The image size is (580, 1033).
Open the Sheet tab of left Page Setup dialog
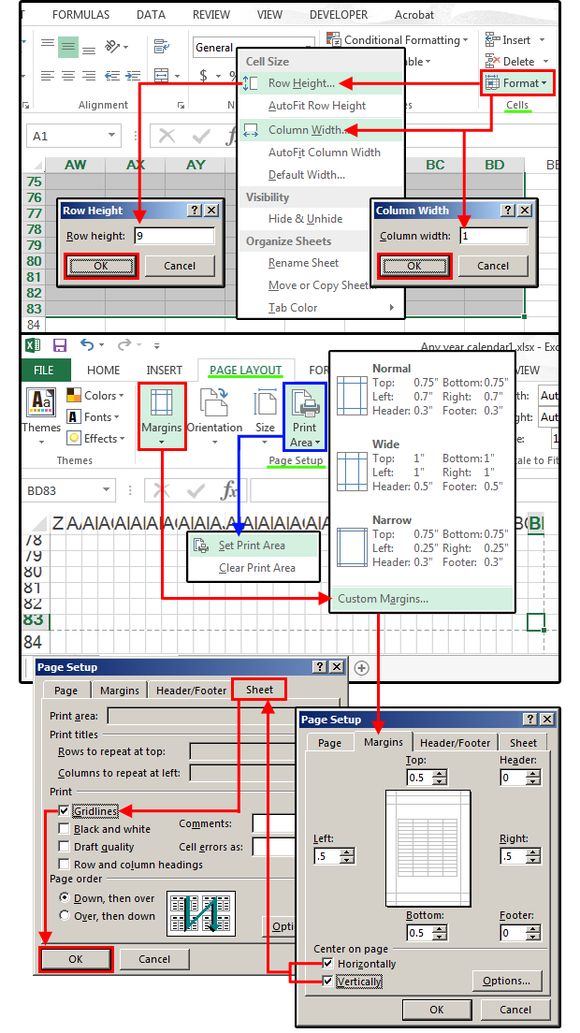259,690
